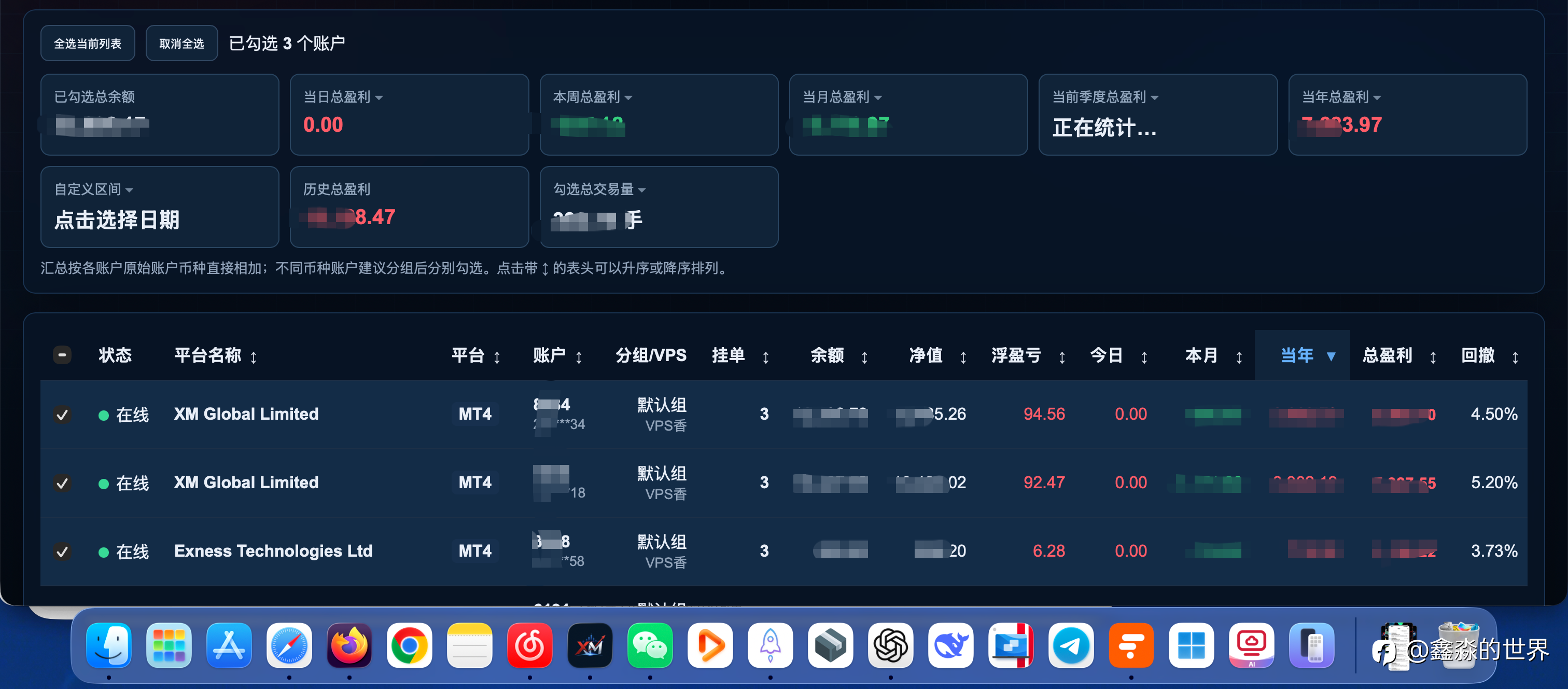1568x689 pixels.
Task: Click 默认组 in the first XM row
Action: 662,405
